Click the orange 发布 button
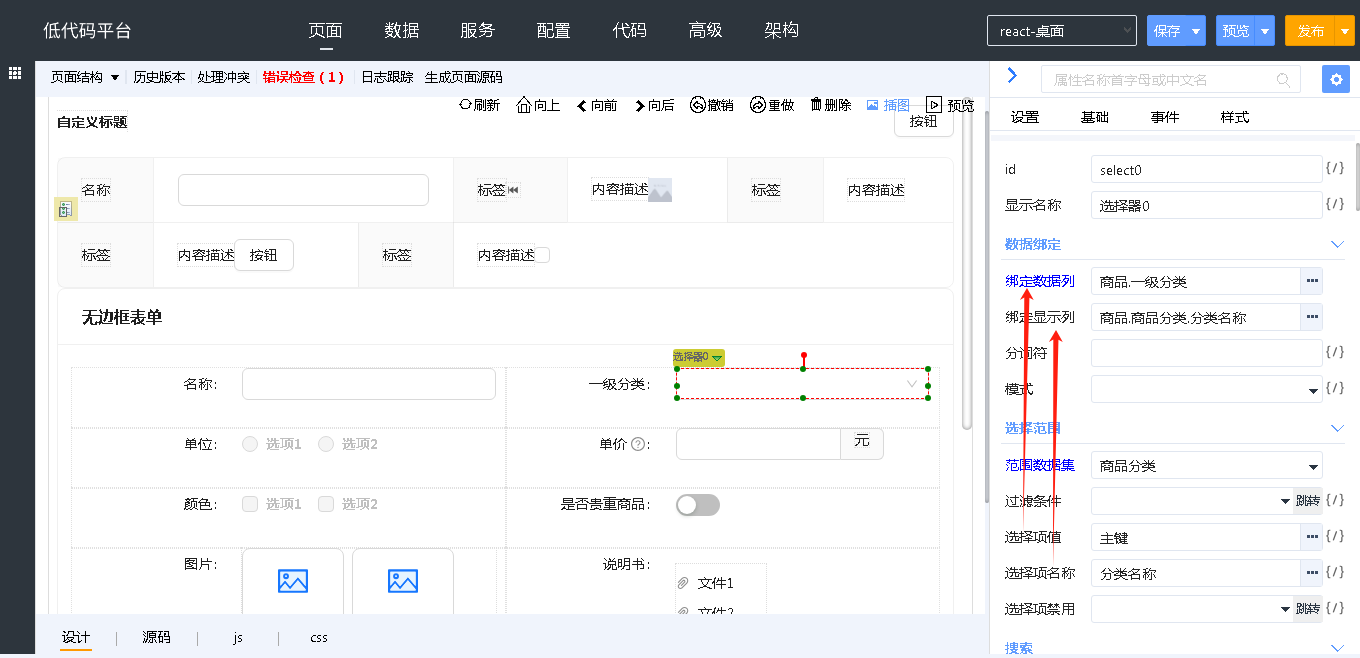The height and width of the screenshot is (658, 1360). point(1308,31)
